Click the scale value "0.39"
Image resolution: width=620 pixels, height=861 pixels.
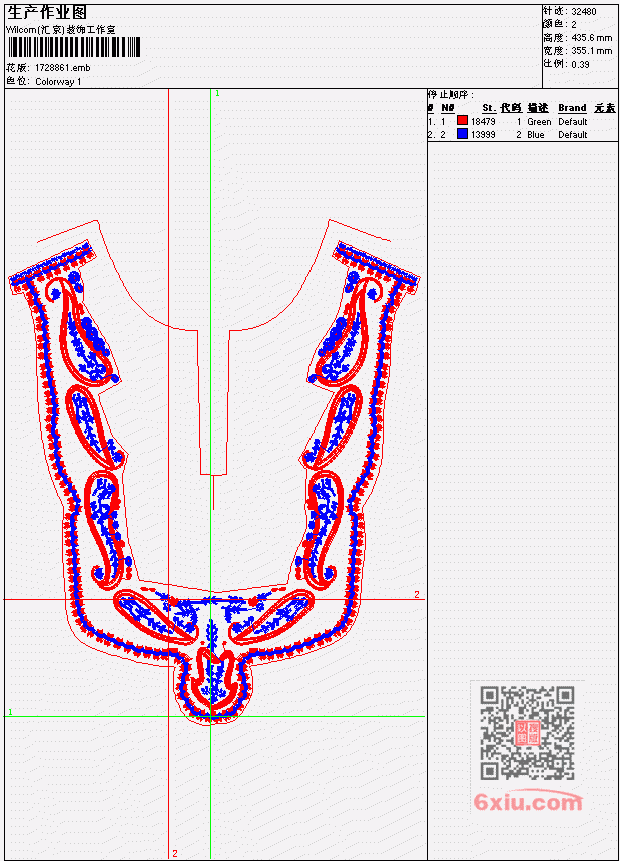pos(580,64)
